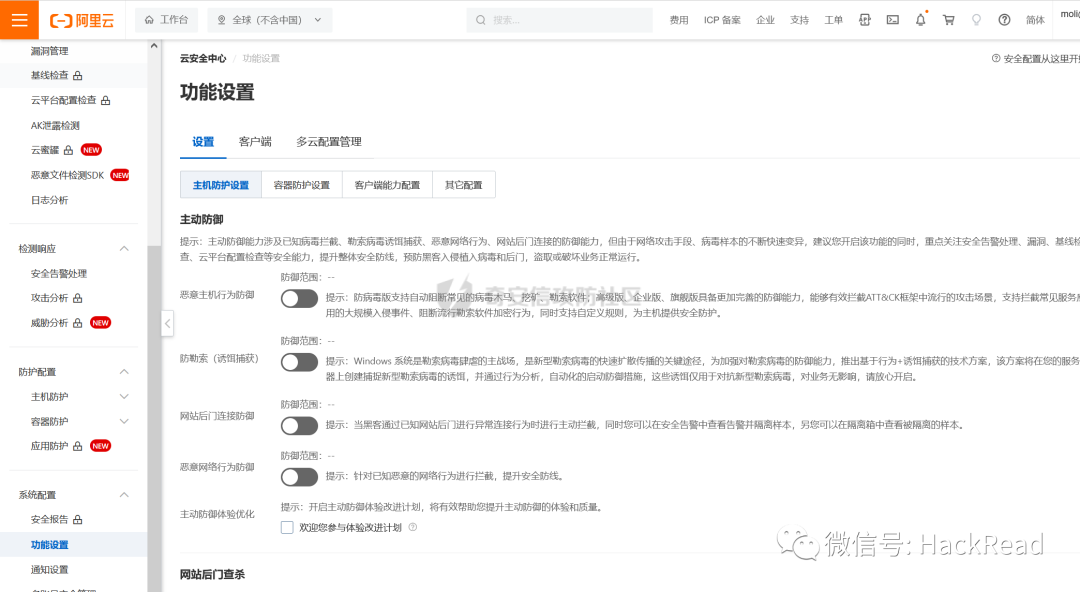Expand the 主机防护 submenu

point(124,397)
